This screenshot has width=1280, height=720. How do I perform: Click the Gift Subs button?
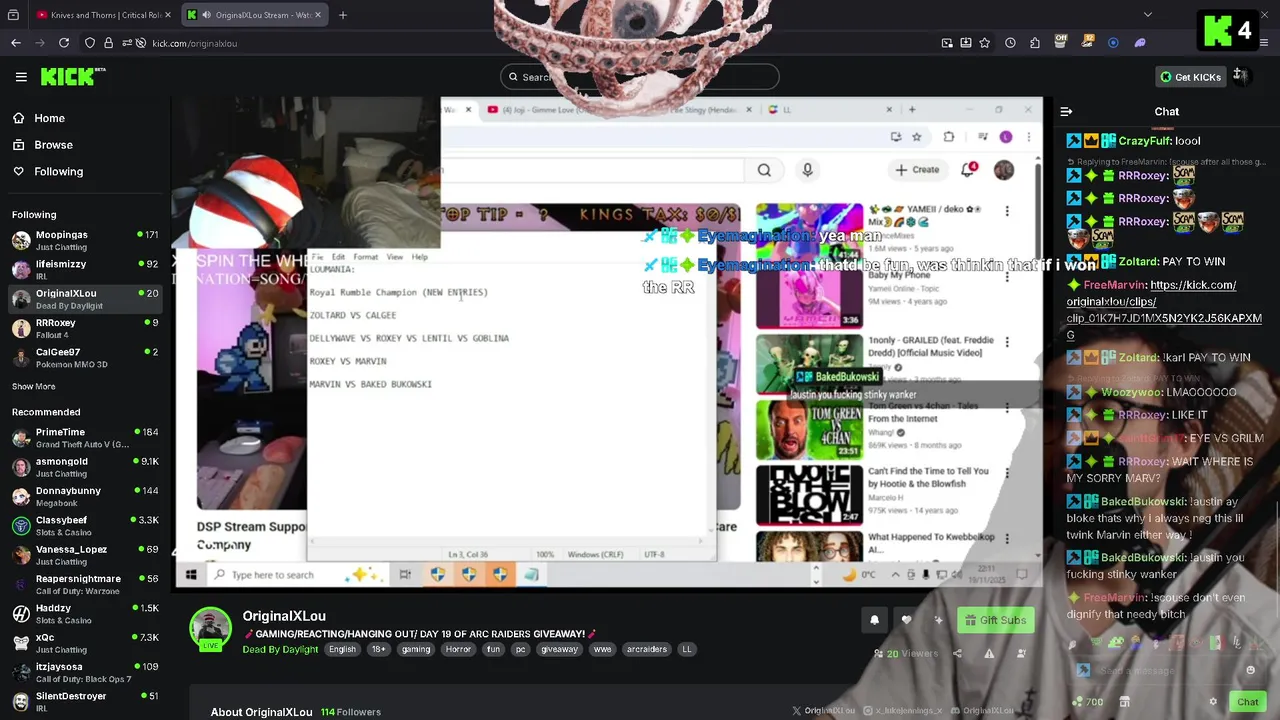[994, 620]
